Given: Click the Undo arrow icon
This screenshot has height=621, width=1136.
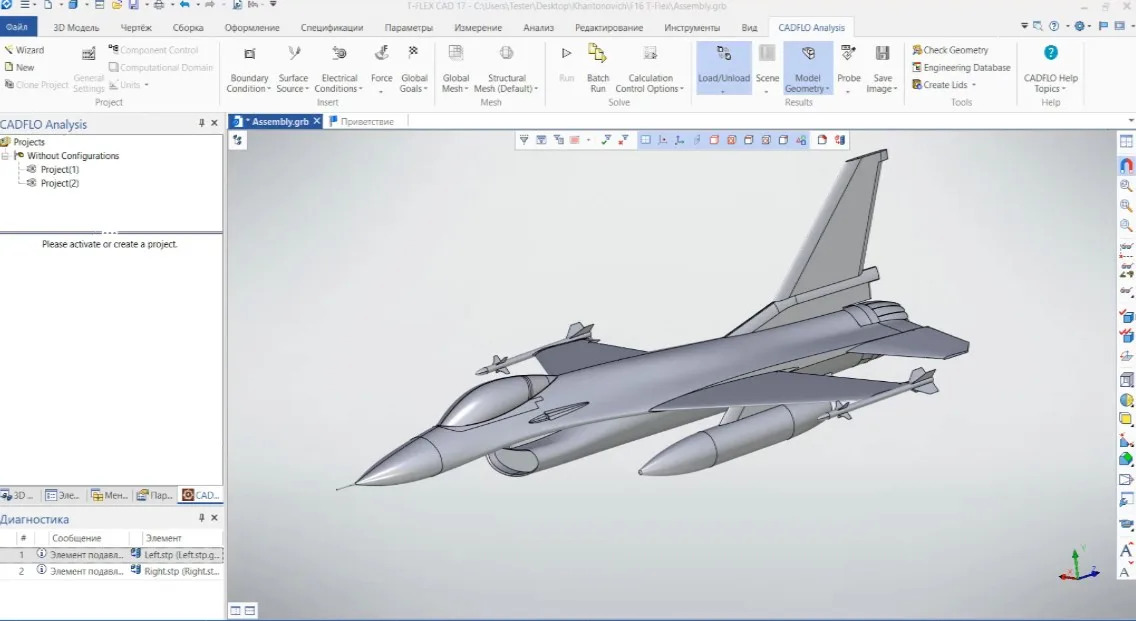Looking at the screenshot, I should 185,5.
